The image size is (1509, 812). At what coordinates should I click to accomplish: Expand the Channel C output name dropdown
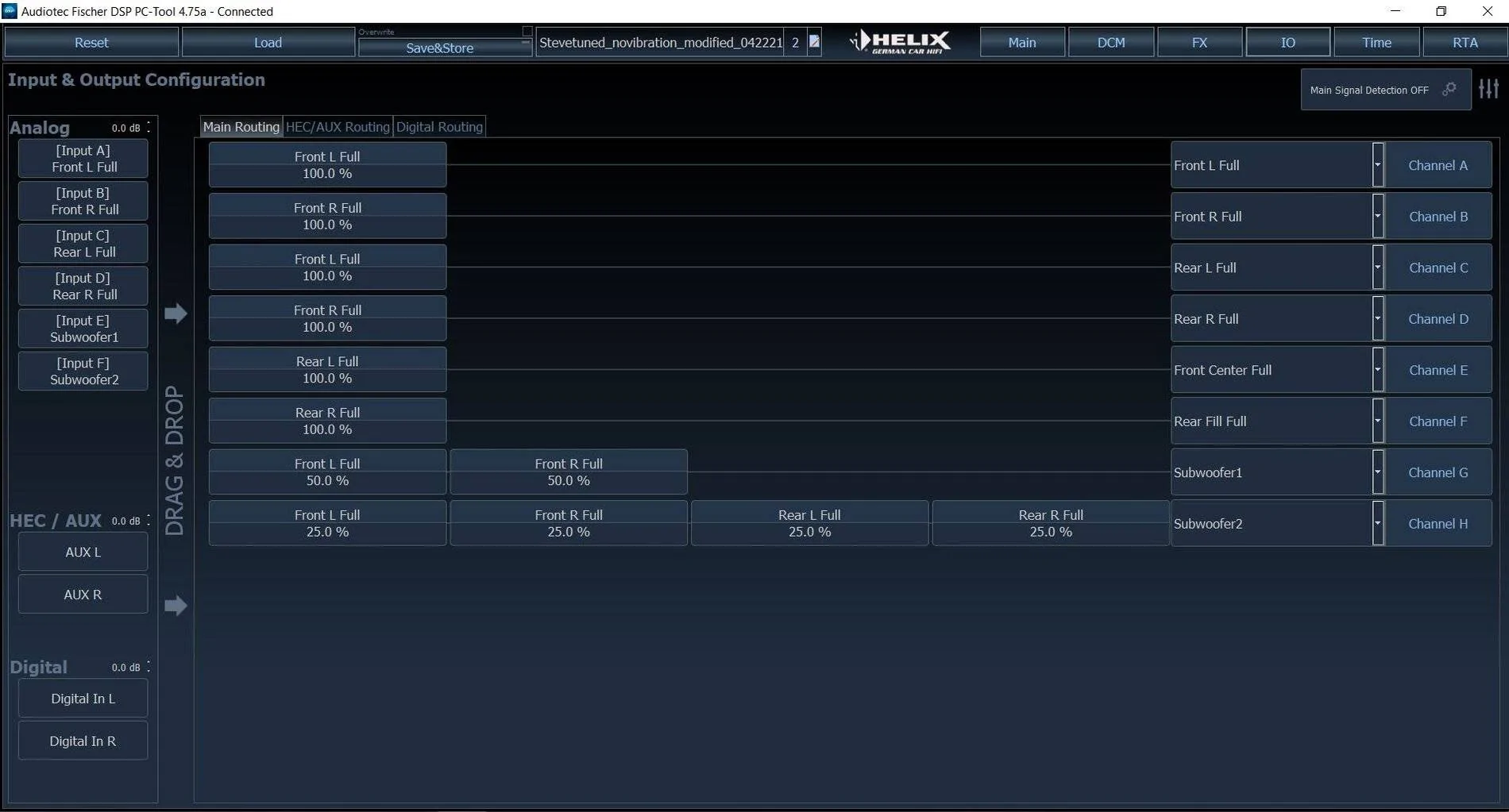pyautogui.click(x=1378, y=267)
